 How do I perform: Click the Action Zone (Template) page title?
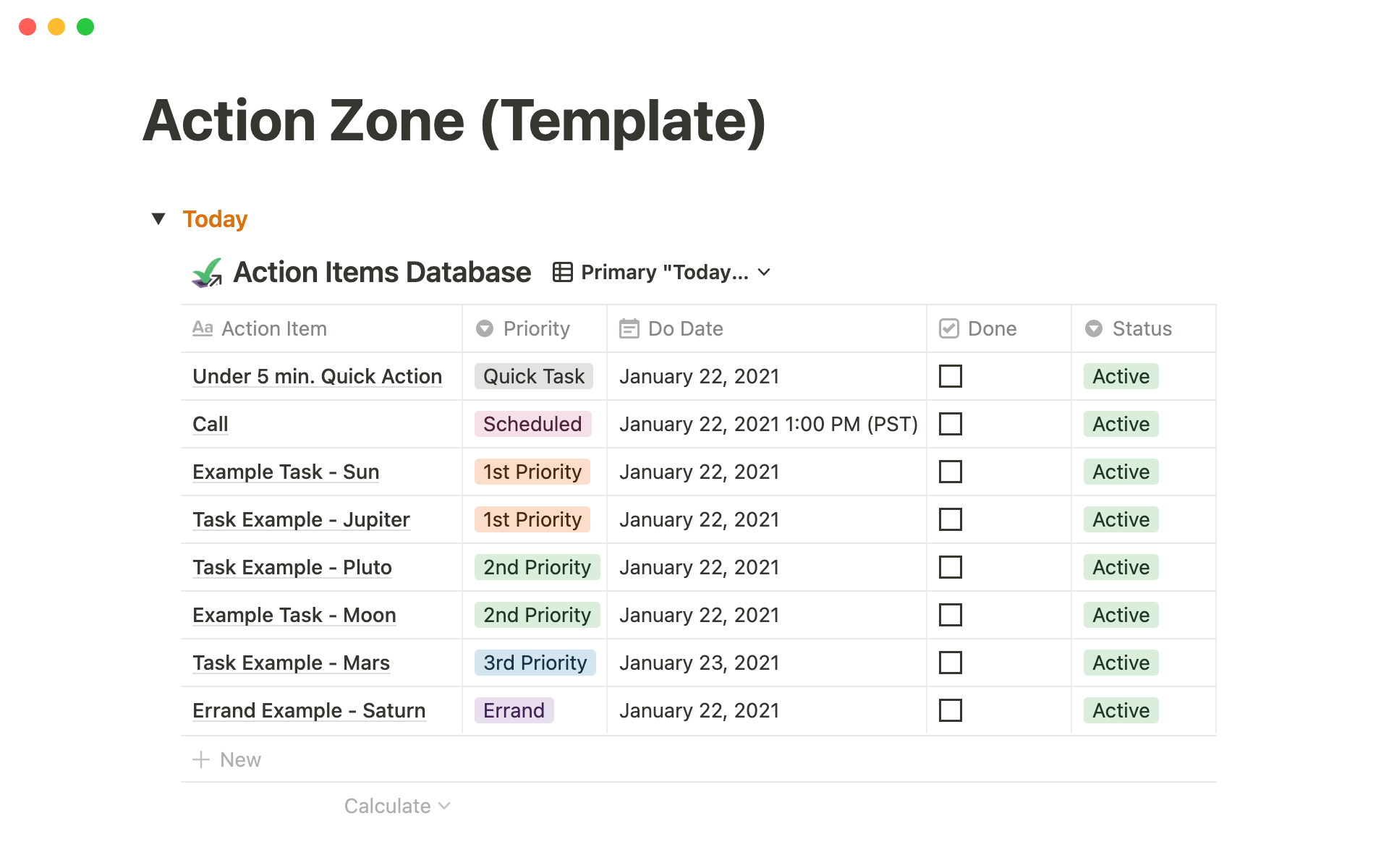pos(454,121)
